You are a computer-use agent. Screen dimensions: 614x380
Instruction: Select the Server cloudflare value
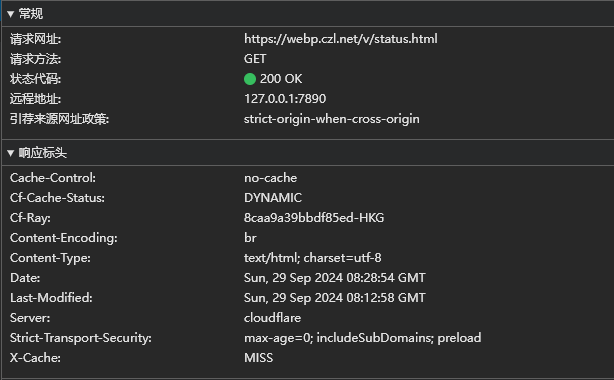(273, 318)
